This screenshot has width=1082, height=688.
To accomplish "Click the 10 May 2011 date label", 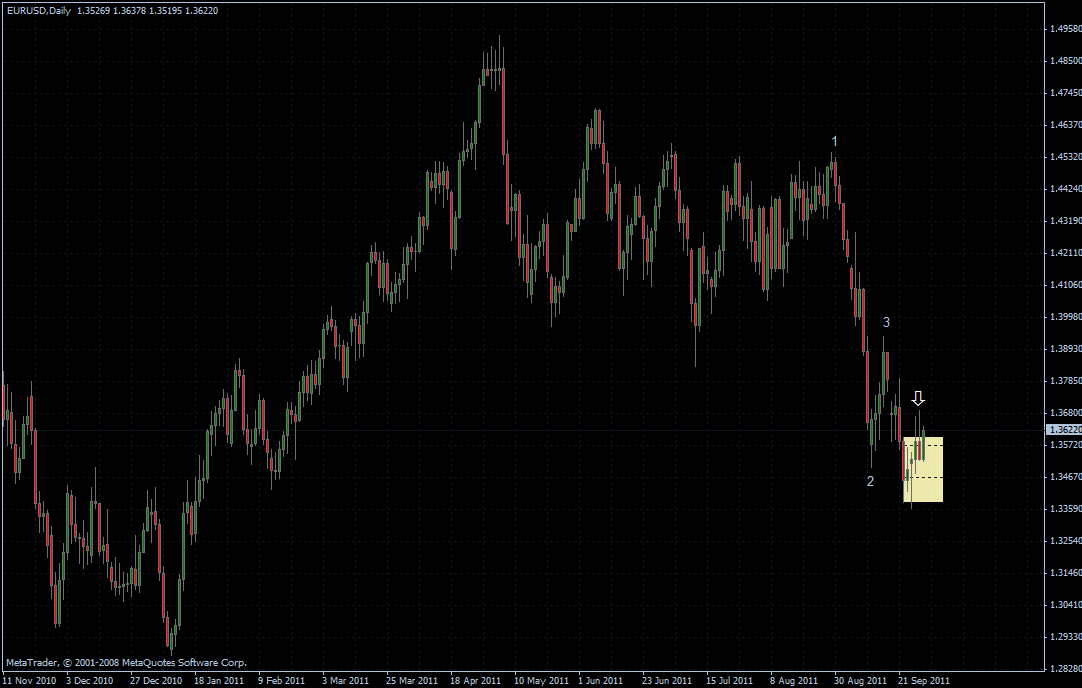I will (542, 680).
